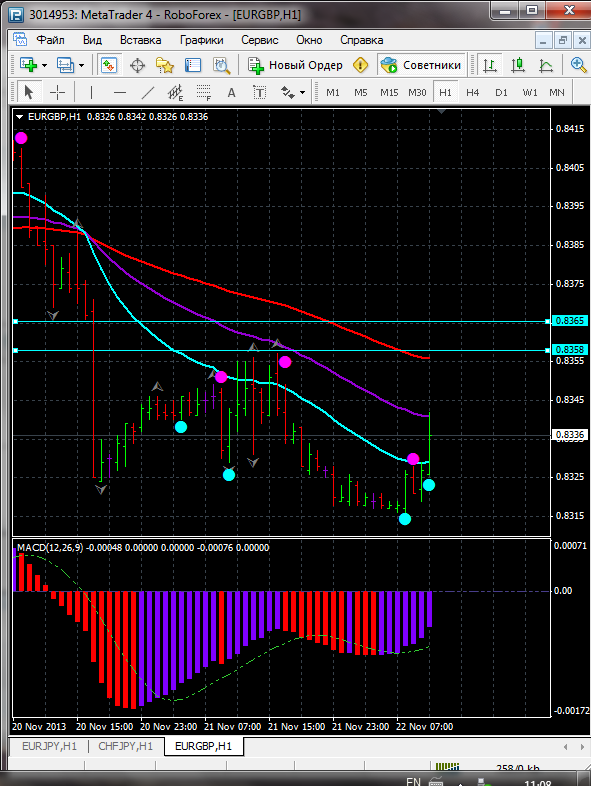
Task: Toggle the Terminal window icon
Action: [192, 65]
